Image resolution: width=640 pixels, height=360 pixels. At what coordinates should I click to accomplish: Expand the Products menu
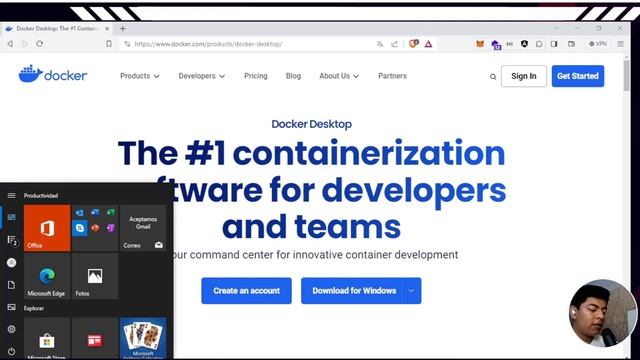coord(140,76)
